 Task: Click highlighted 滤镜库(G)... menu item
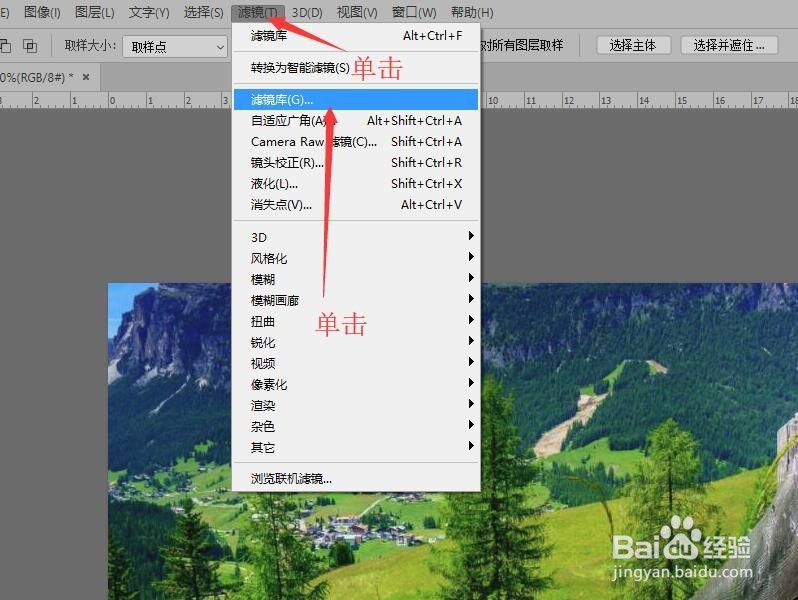[x=356, y=99]
